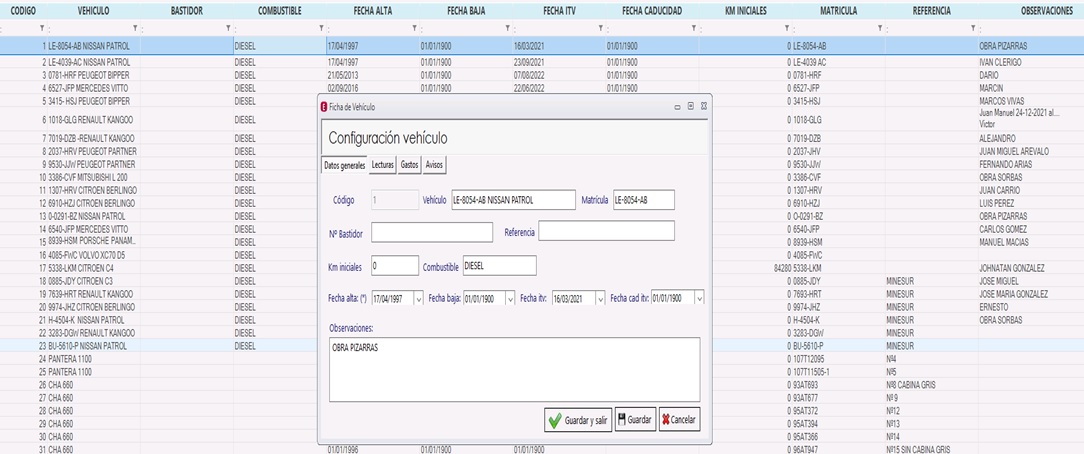Click the KM INICIALES column filter funnel

(x=787, y=28)
